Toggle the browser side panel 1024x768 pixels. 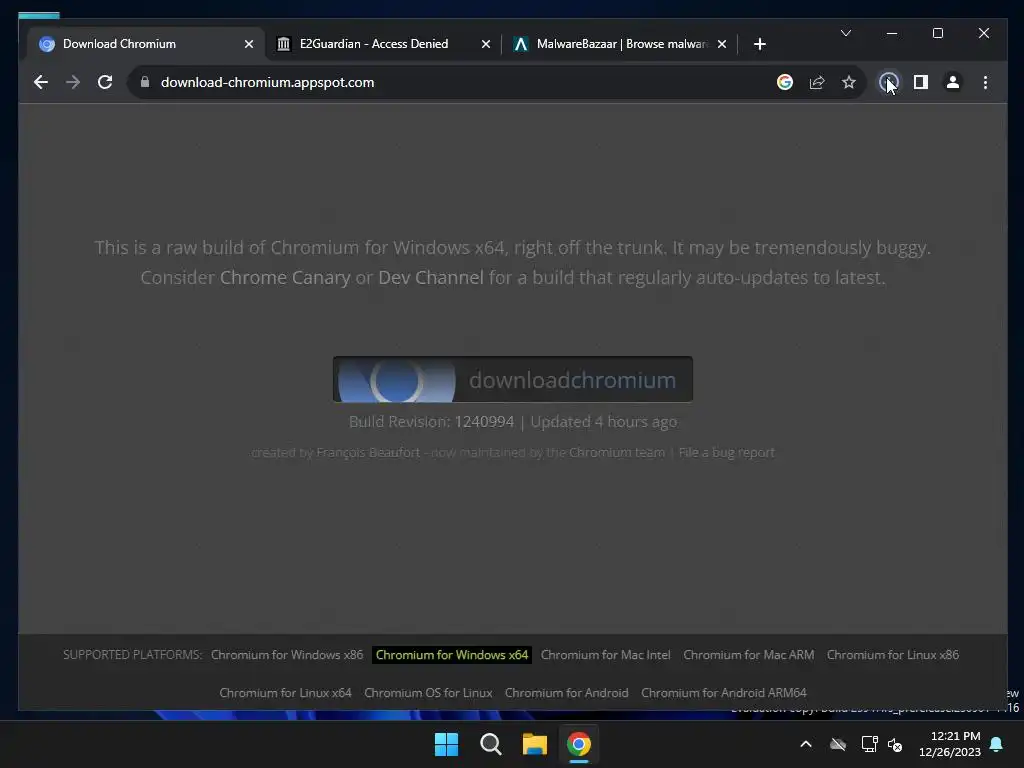(921, 82)
